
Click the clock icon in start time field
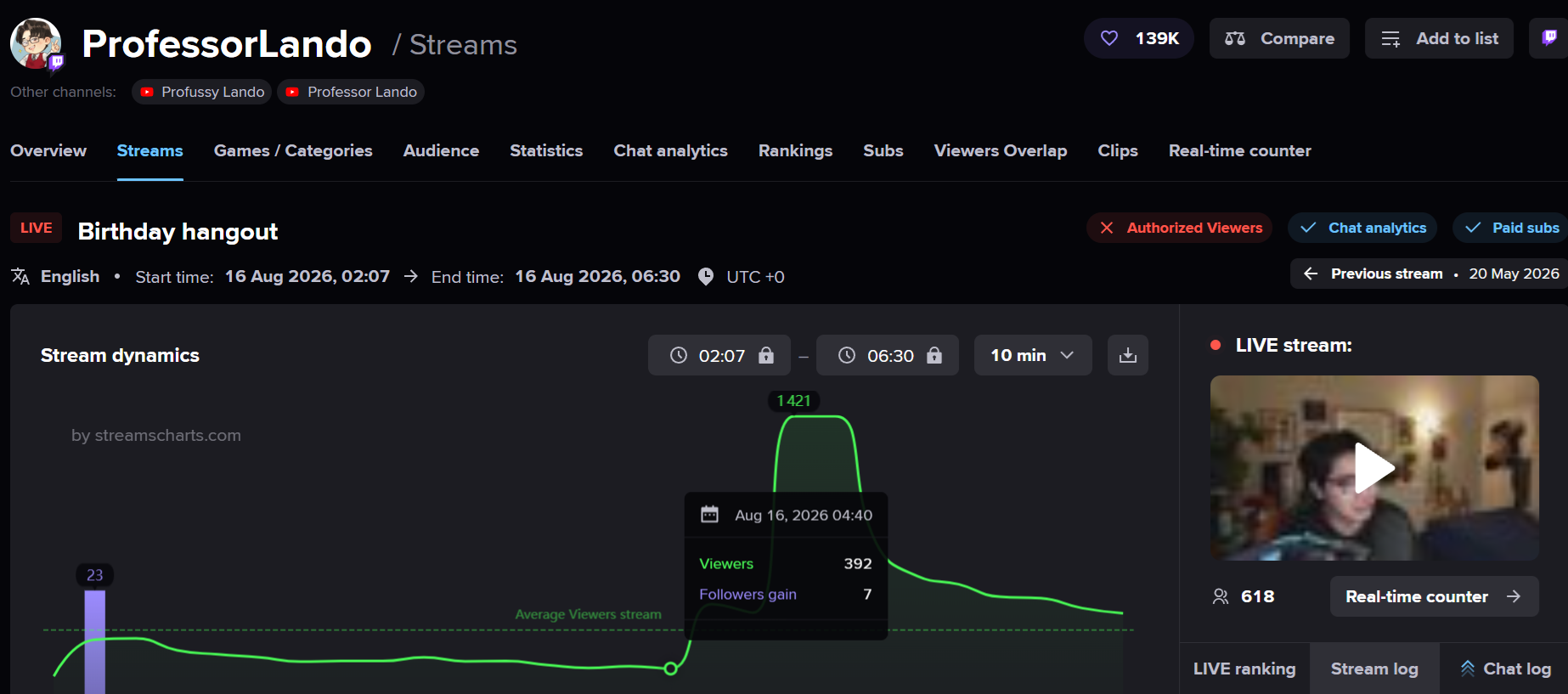[x=679, y=355]
